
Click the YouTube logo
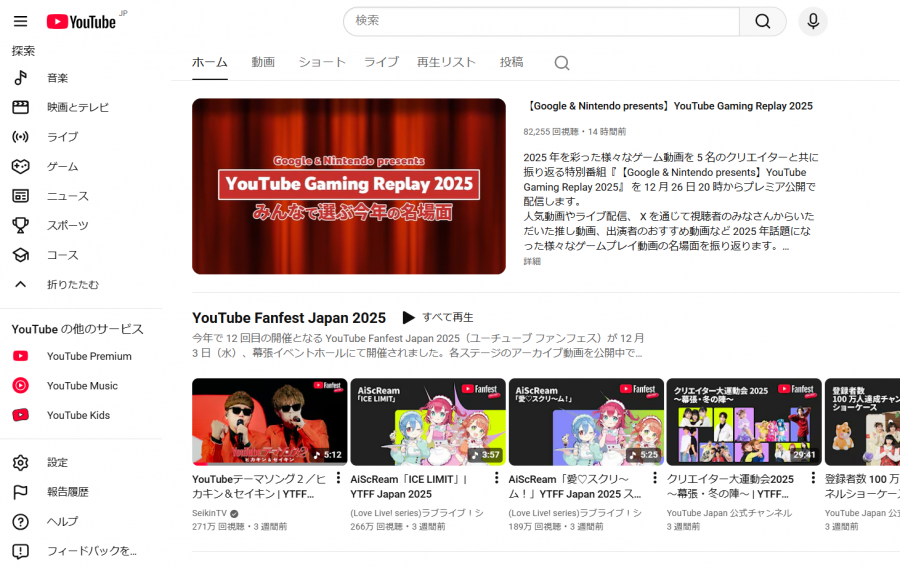pos(81,22)
